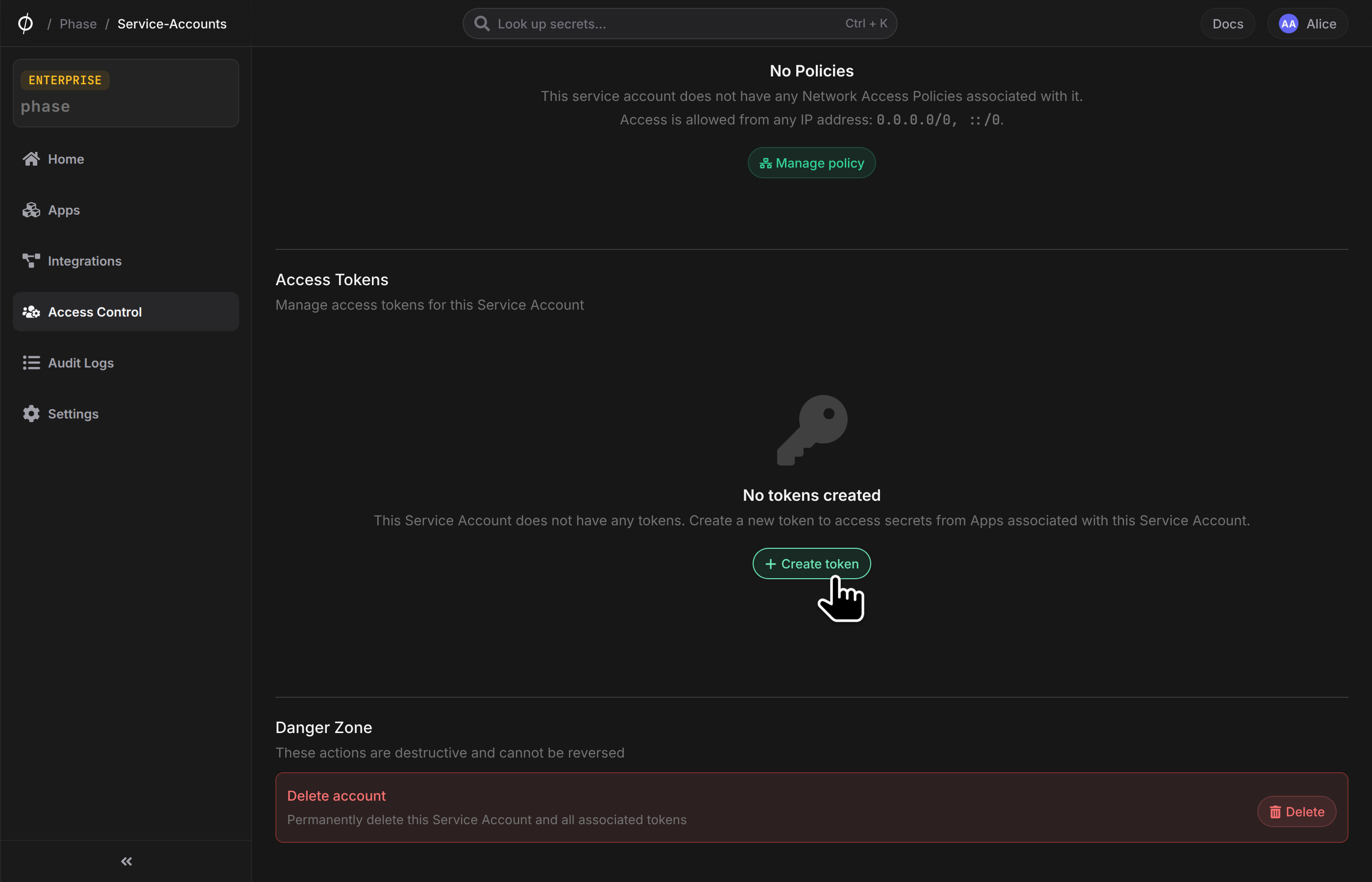Screen dimensions: 1372x882
Task: Select the phase Enterprise organisation card
Action: 125,93
